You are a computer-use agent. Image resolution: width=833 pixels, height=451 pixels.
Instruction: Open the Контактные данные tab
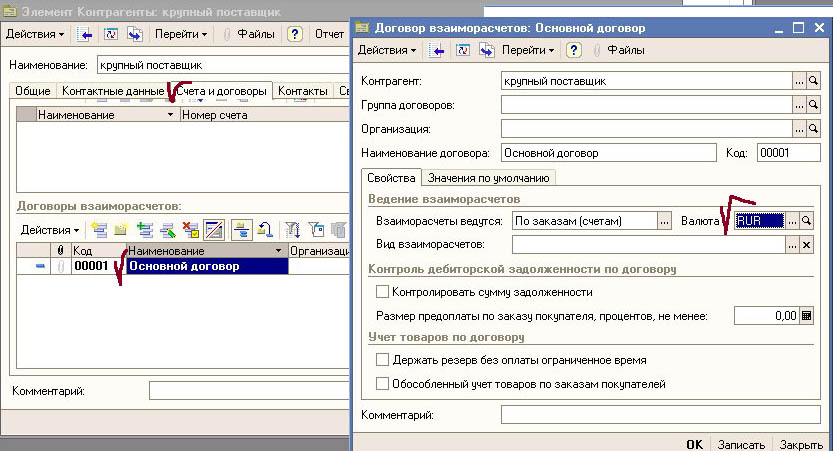(x=113, y=91)
